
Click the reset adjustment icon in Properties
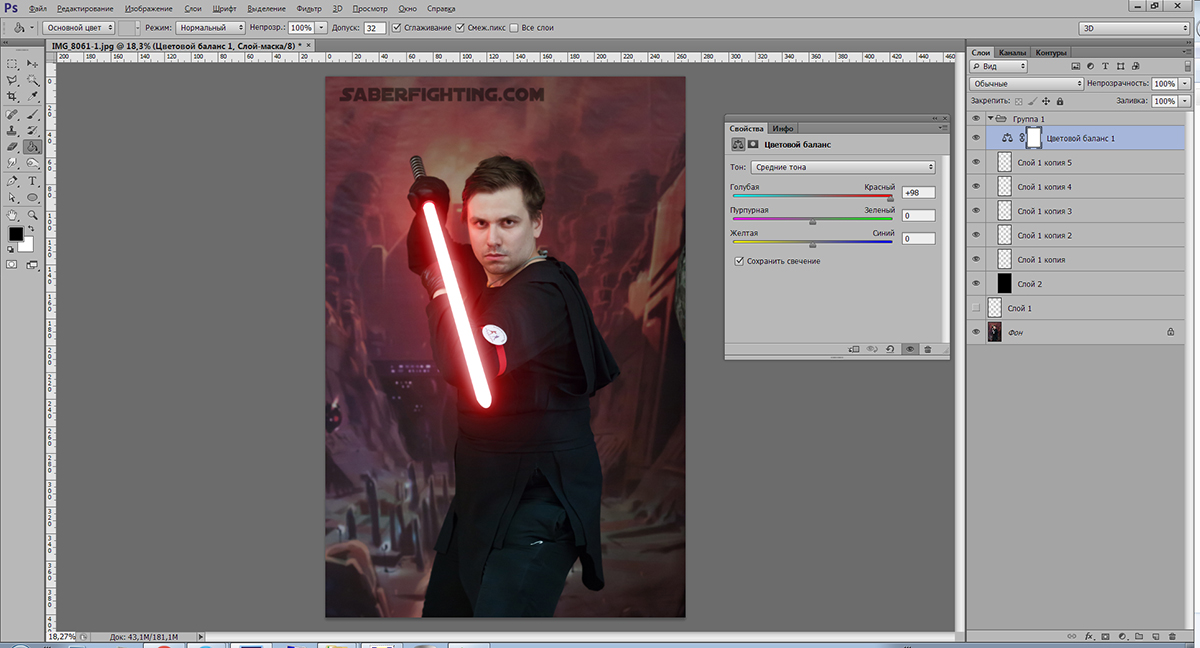[x=890, y=349]
